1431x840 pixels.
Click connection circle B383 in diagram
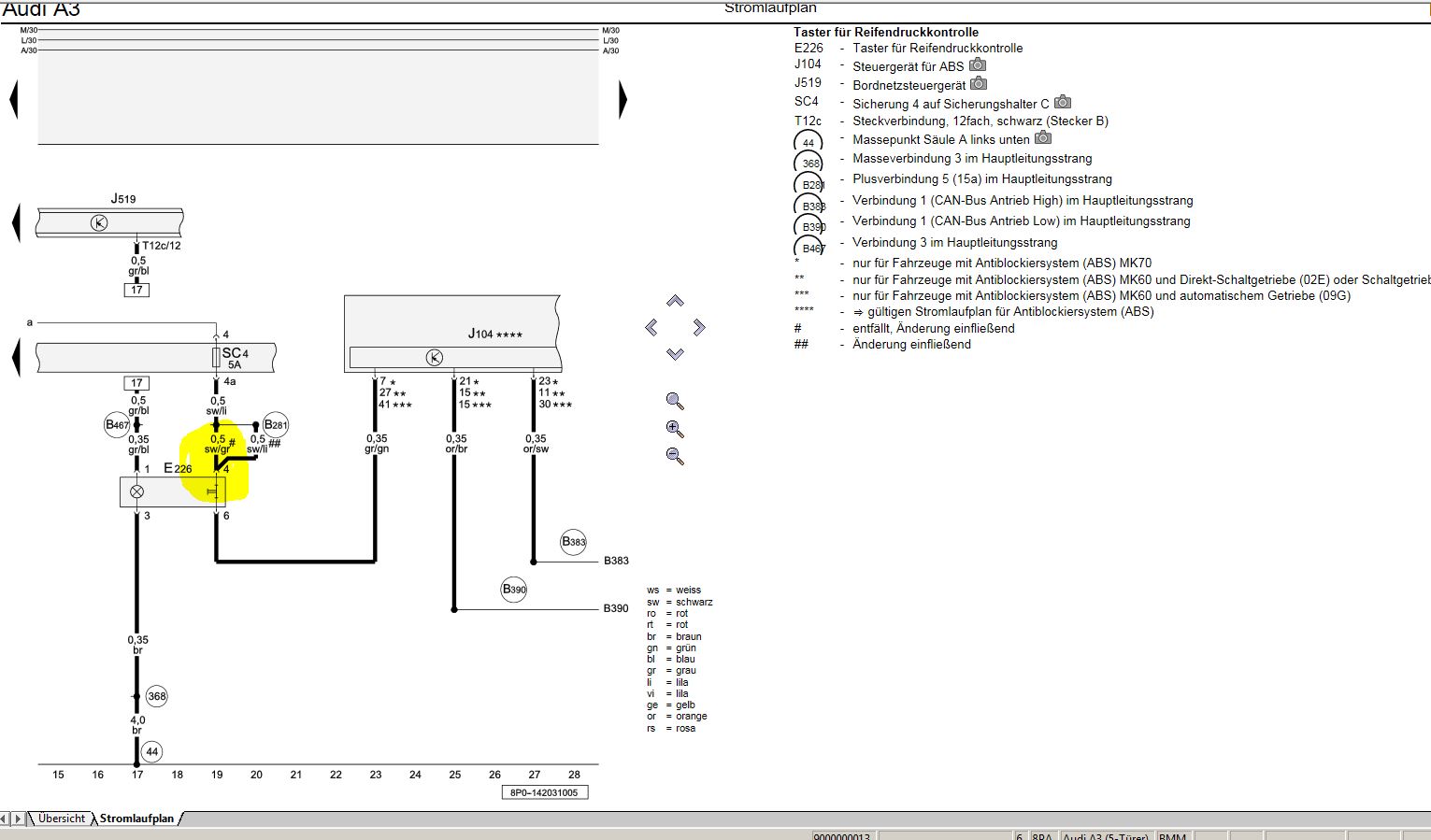(x=573, y=541)
